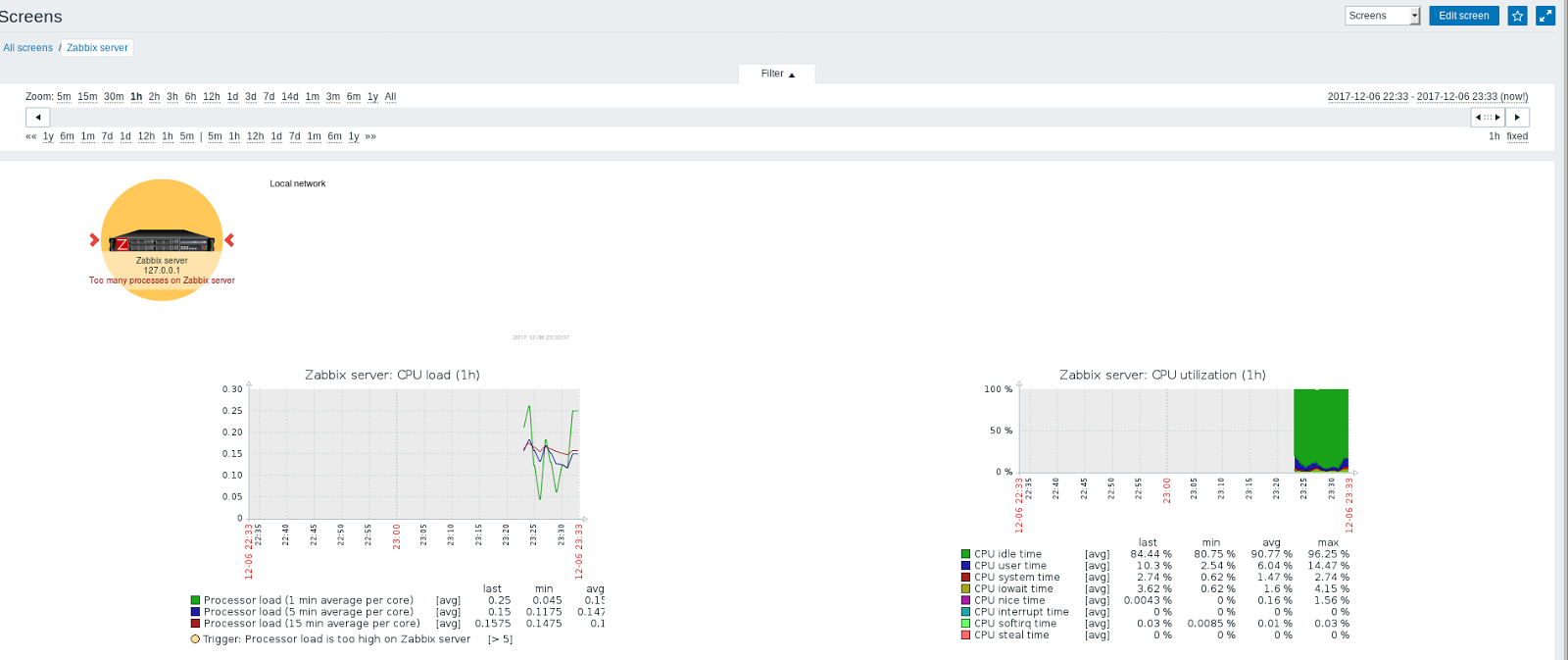This screenshot has width=1568, height=660.
Task: Open the Screens dropdown selector
Action: click(1383, 16)
